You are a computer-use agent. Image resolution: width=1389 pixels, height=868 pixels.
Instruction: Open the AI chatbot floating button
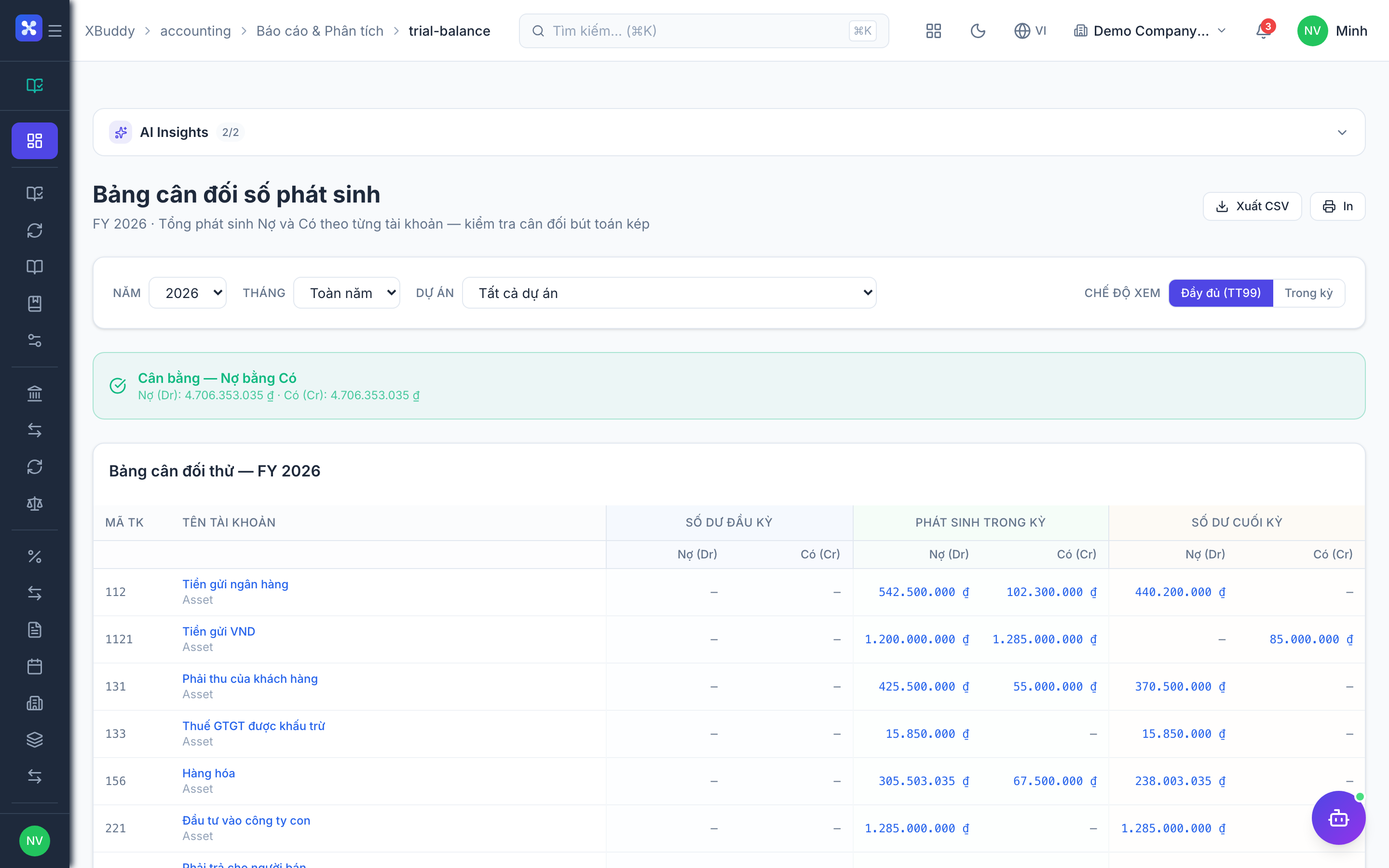tap(1338, 818)
